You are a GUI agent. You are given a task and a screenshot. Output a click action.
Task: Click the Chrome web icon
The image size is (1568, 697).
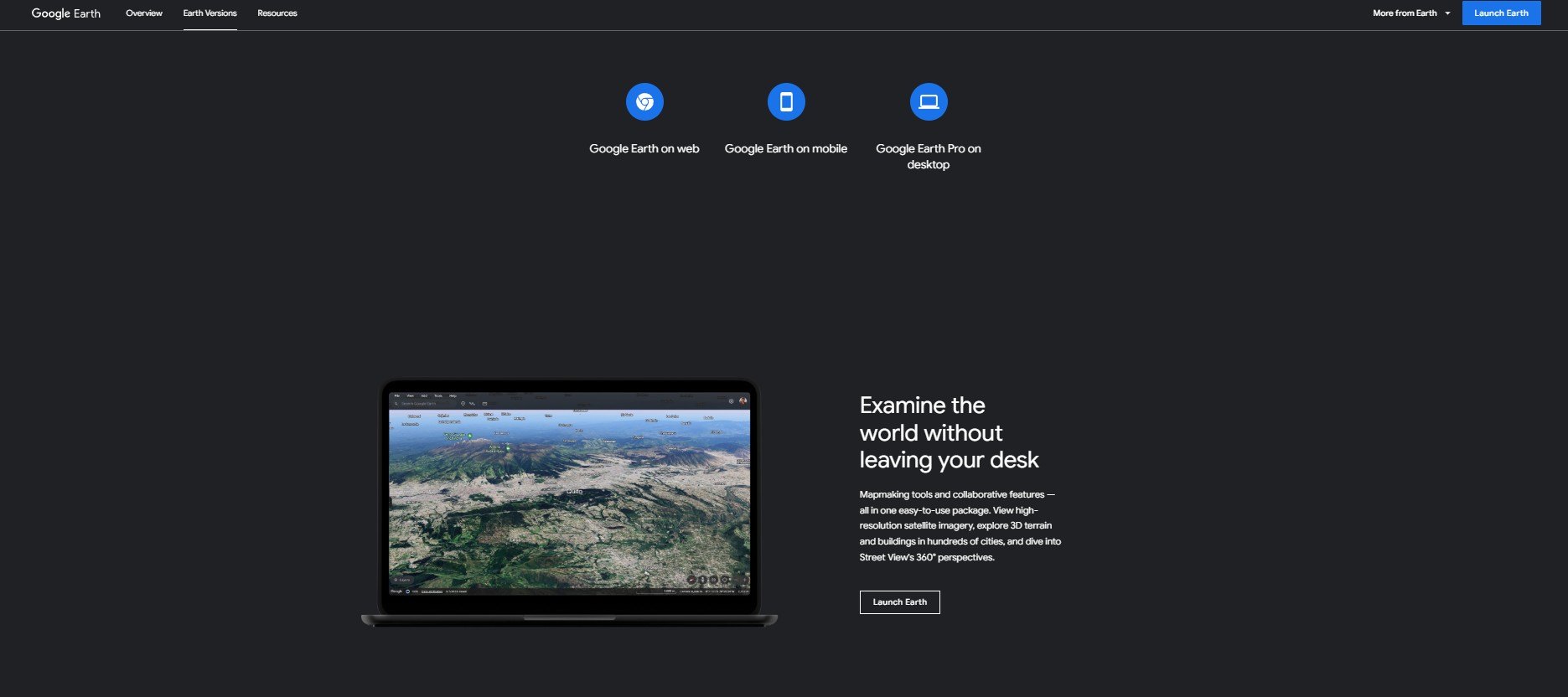click(644, 102)
